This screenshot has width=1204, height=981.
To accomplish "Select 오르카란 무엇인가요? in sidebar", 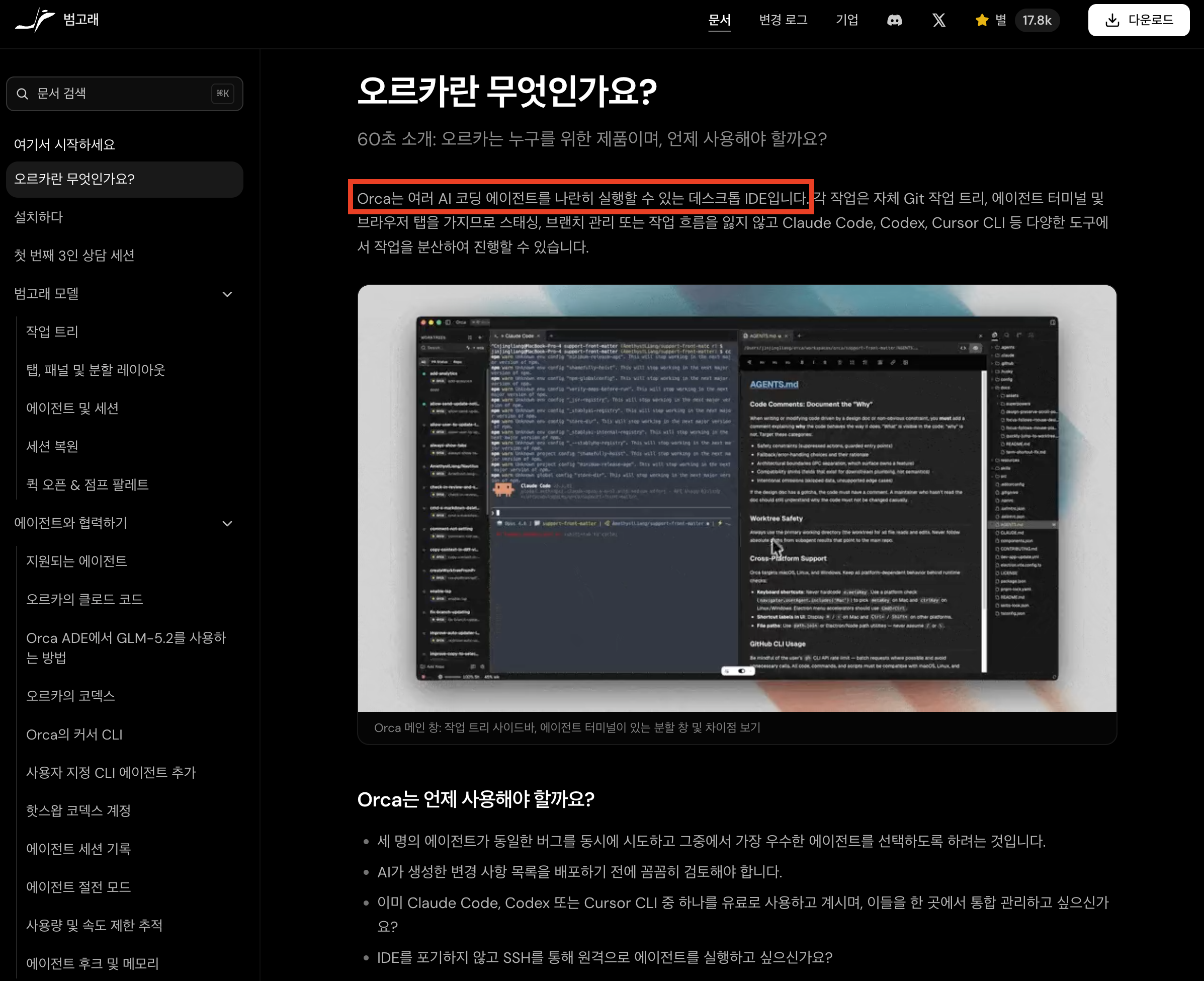I will point(124,179).
